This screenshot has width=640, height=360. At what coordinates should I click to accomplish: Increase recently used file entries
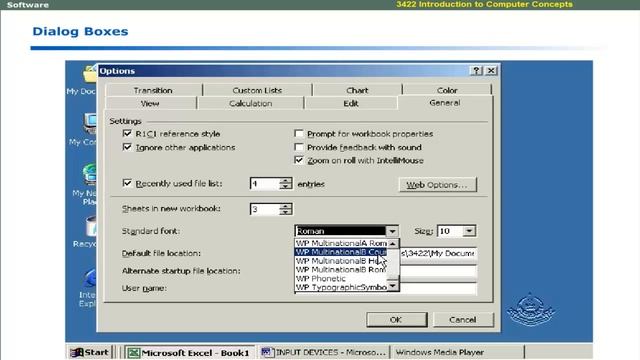pos(286,180)
